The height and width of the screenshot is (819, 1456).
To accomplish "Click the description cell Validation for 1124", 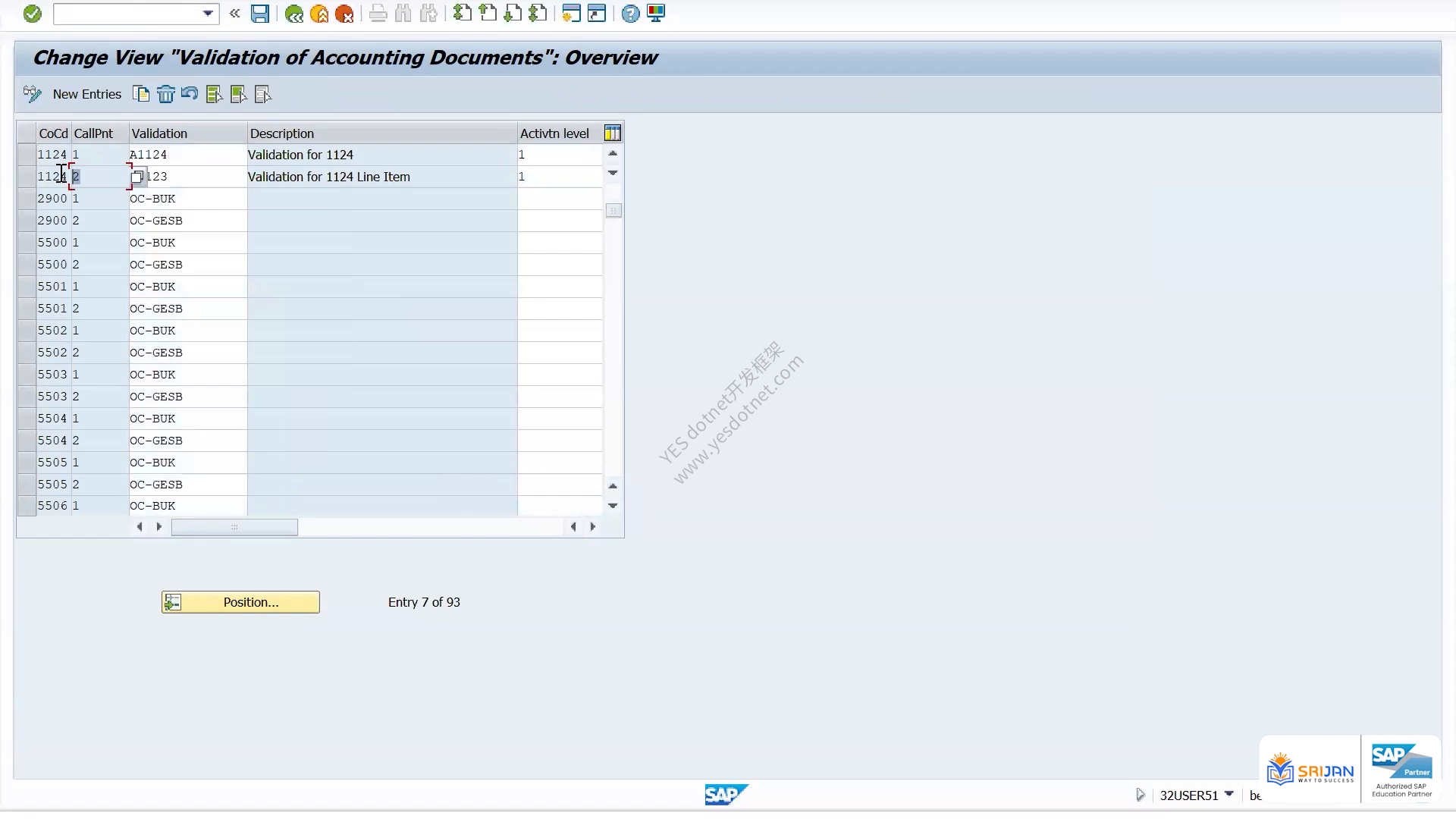I will point(382,155).
